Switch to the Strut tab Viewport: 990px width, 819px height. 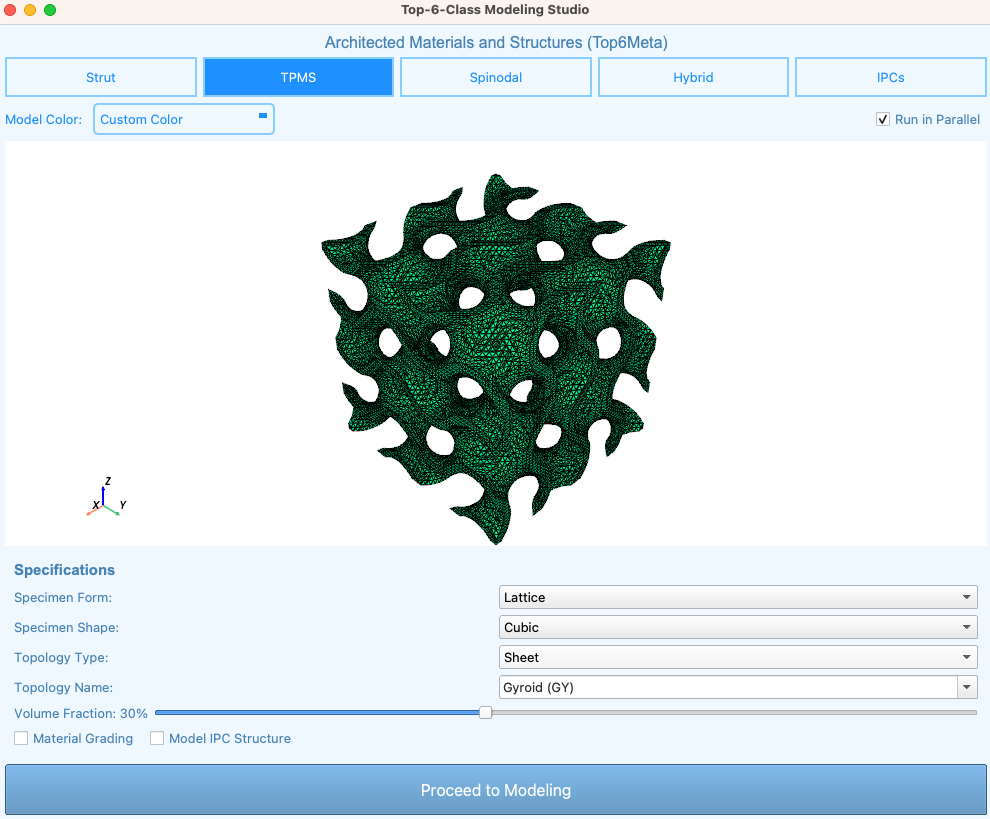tap(101, 77)
